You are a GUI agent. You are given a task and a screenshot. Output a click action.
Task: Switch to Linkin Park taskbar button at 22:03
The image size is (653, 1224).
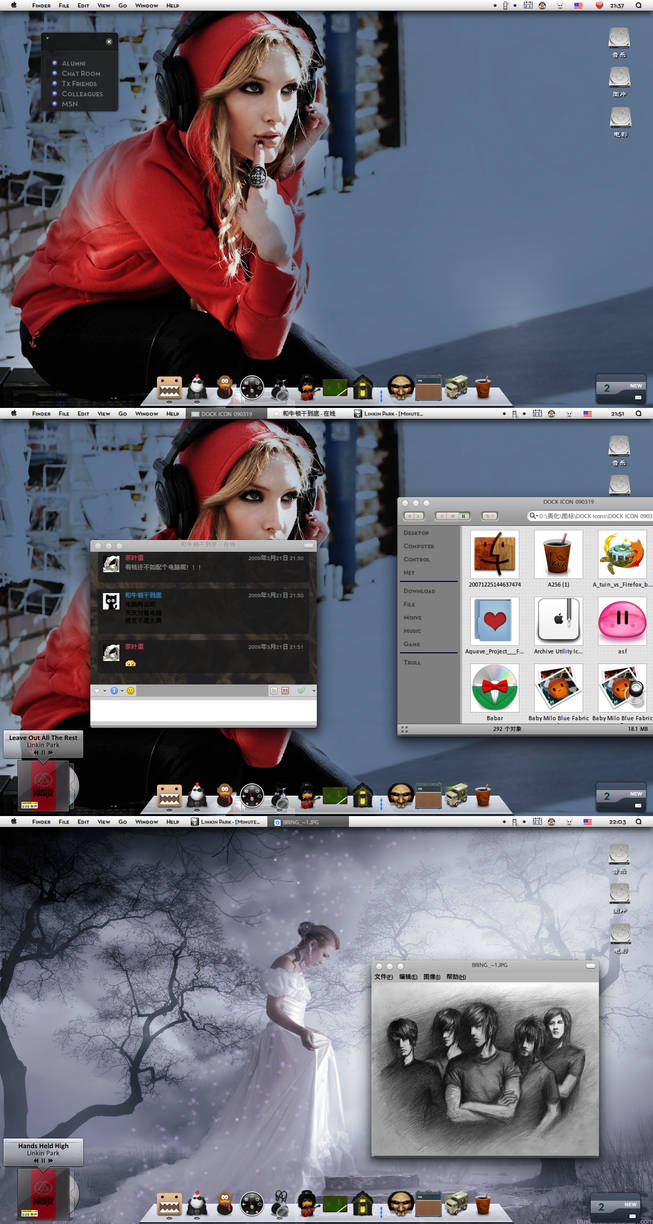(228, 821)
